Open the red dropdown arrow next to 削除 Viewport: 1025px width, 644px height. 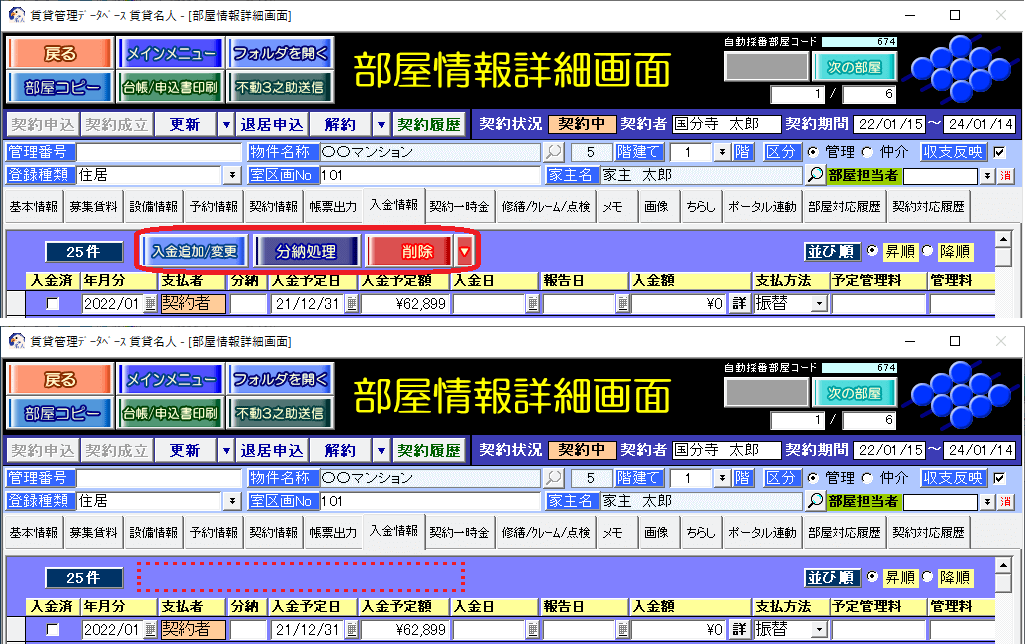click(464, 251)
